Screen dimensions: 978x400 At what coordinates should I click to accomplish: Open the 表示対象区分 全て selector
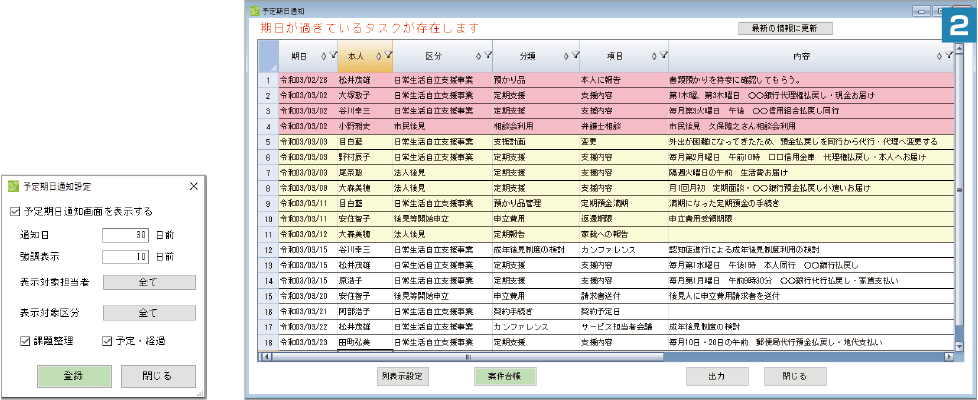coord(148,312)
